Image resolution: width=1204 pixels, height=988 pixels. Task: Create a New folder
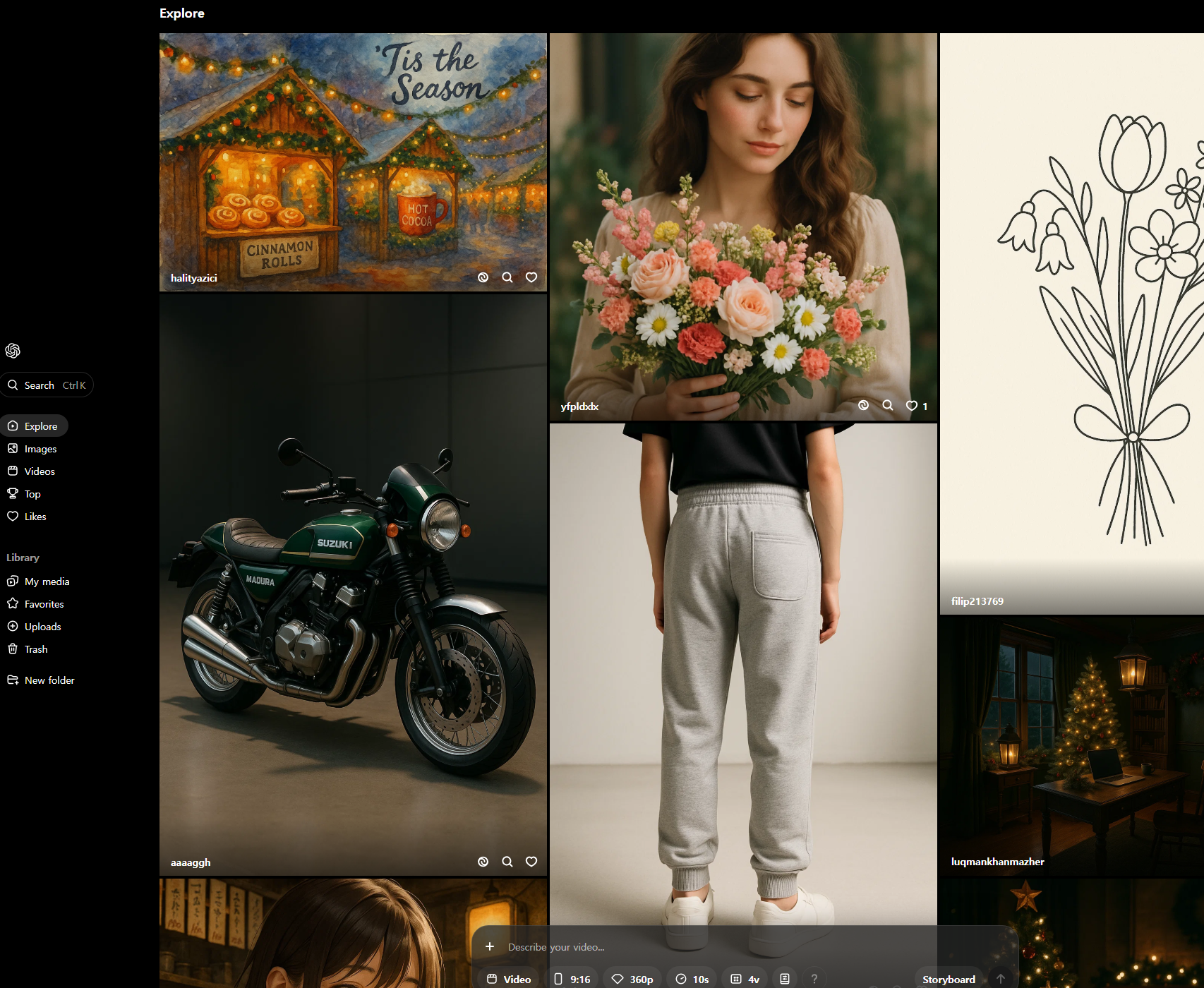[x=41, y=680]
